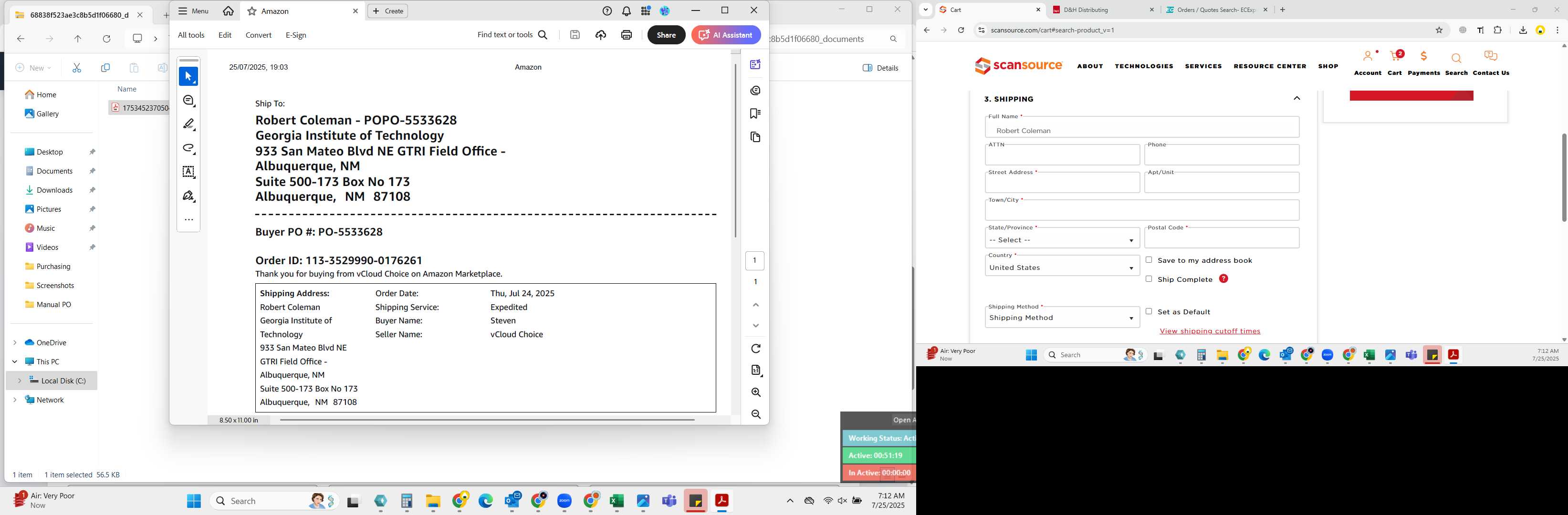Rotate the page view in Acrobat
Image resolution: width=1568 pixels, height=515 pixels.
755,349
